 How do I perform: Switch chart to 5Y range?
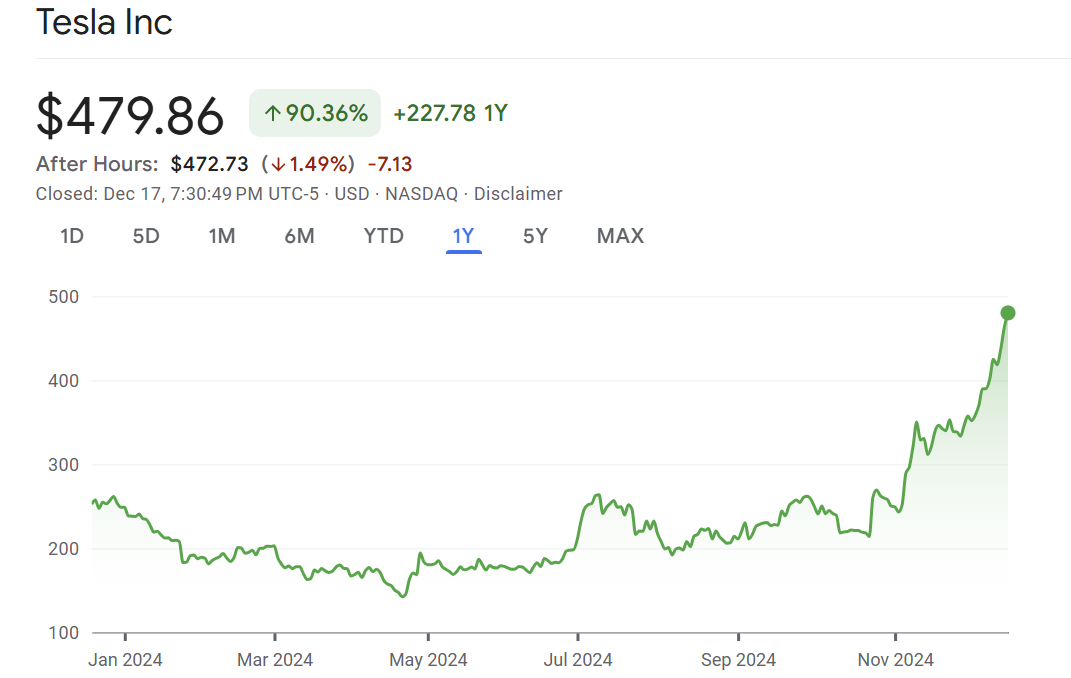[x=536, y=236]
